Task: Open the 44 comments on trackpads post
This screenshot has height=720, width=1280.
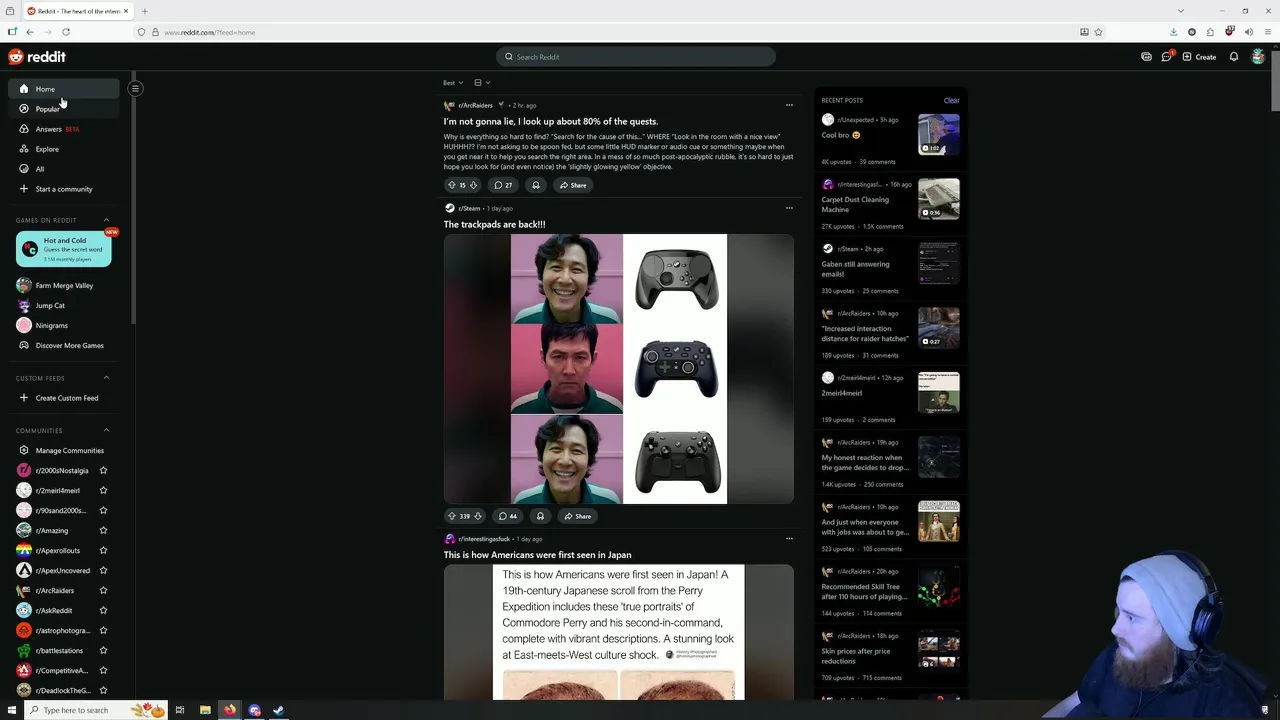Action: (508, 516)
